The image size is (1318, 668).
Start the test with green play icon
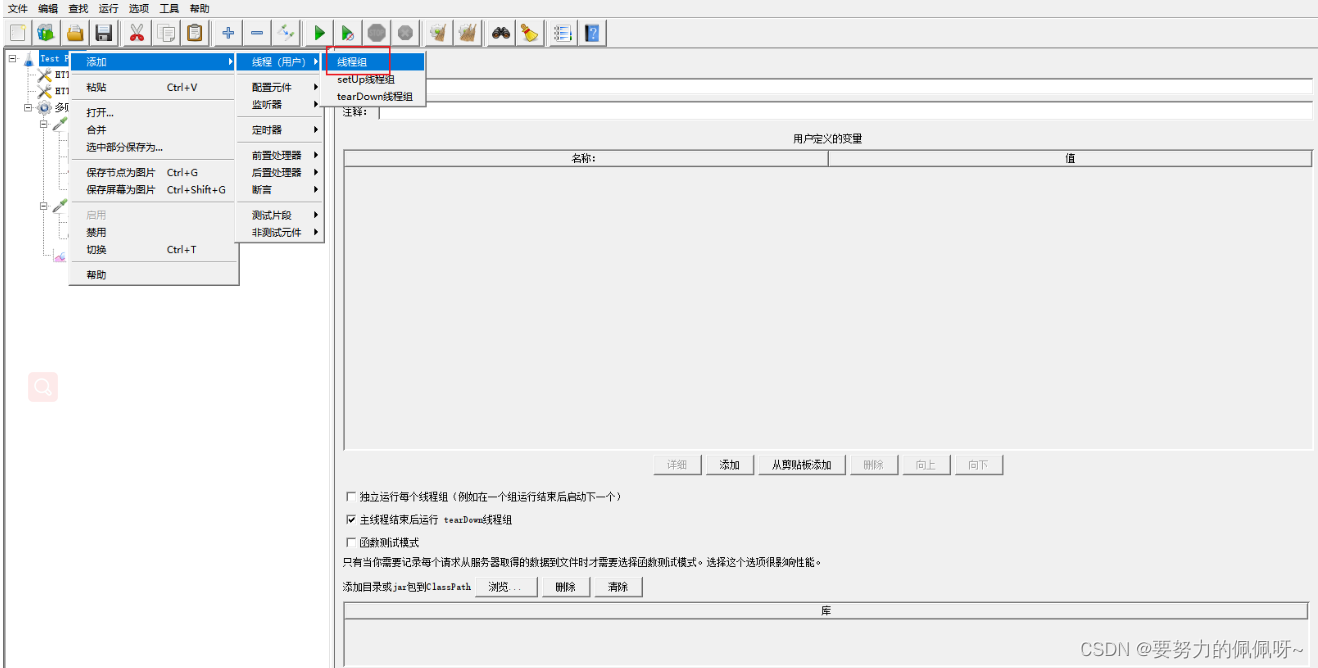(319, 33)
